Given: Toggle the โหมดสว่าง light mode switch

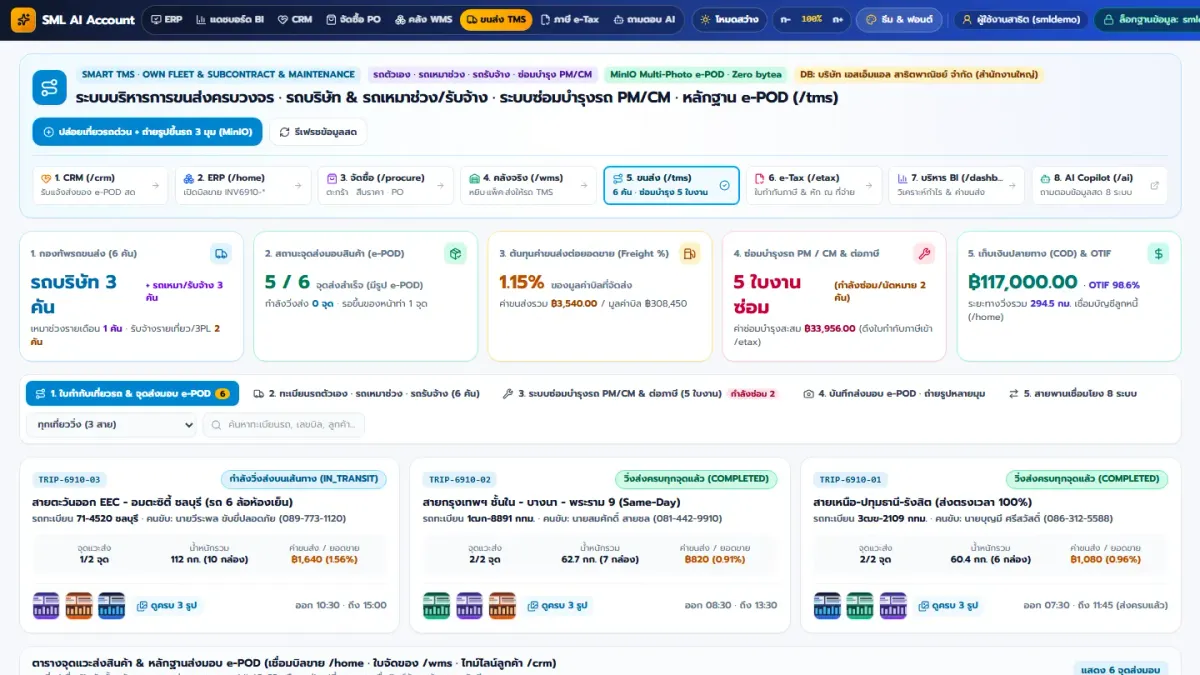Looking at the screenshot, I should pos(730,19).
